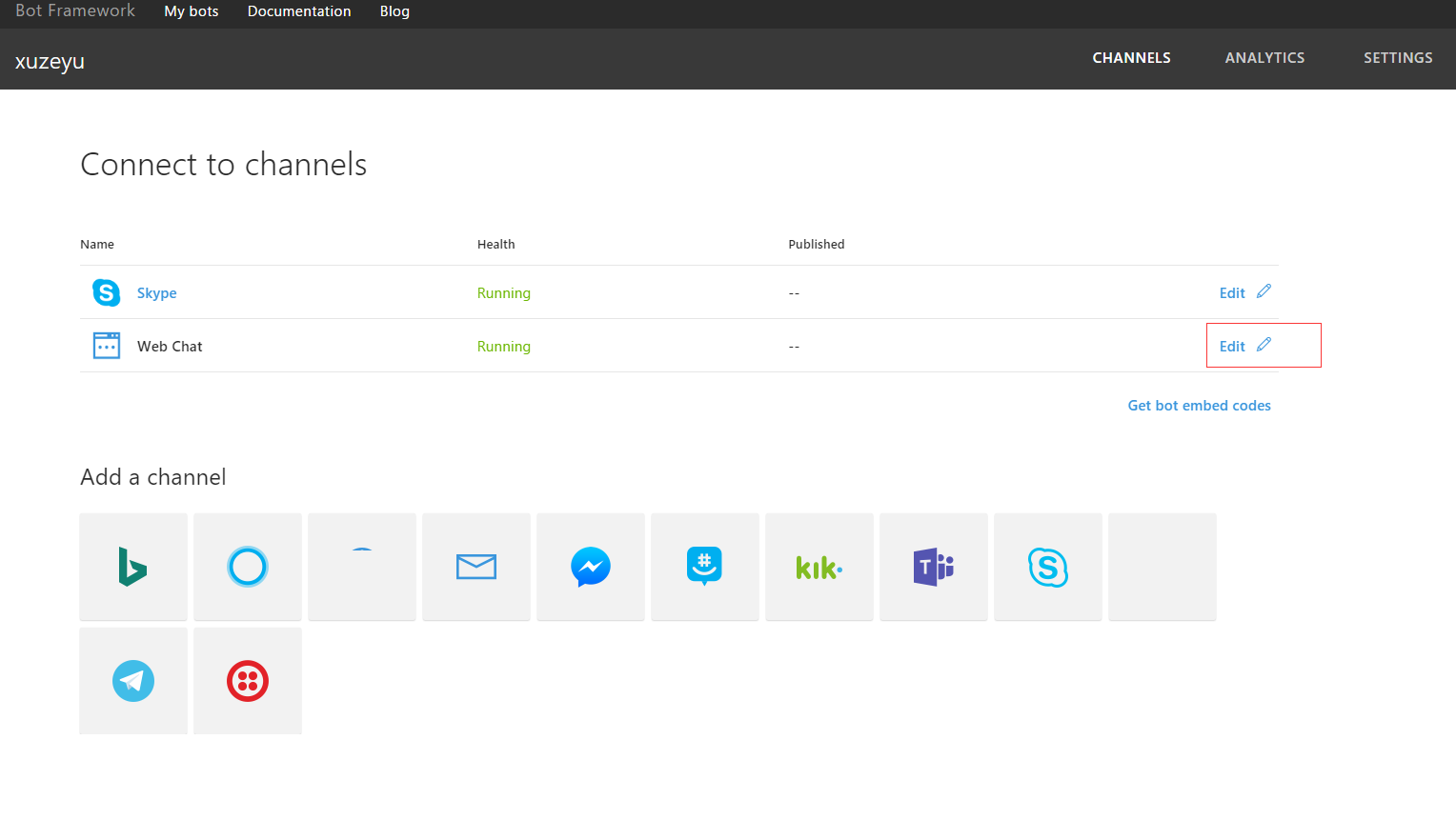Add the Telegram channel
Screen dimensions: 1456x840
click(x=133, y=681)
